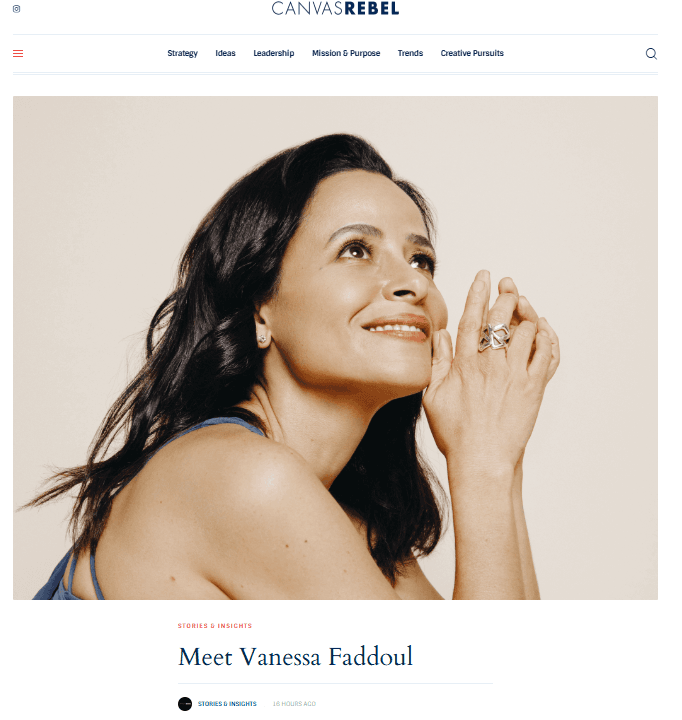Click the red Stories & Insights category label
The image size is (682, 720).
[x=215, y=625]
